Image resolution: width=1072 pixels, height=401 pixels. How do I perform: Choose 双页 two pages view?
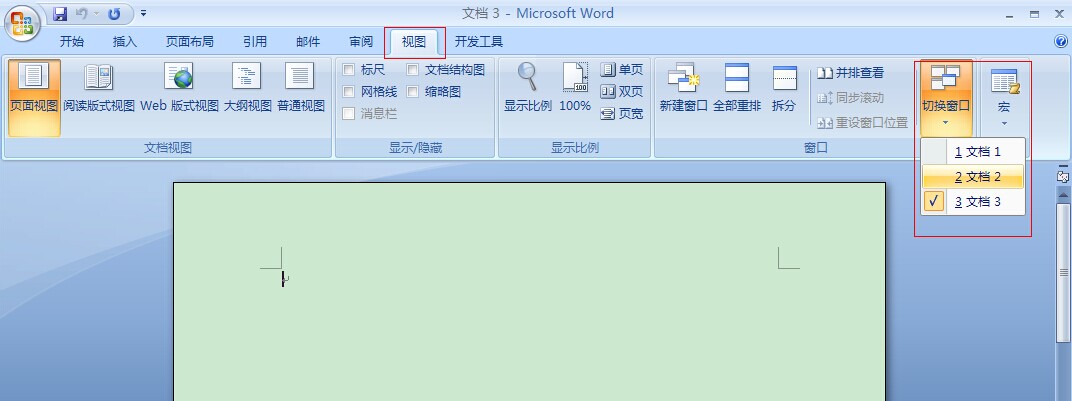click(x=621, y=92)
